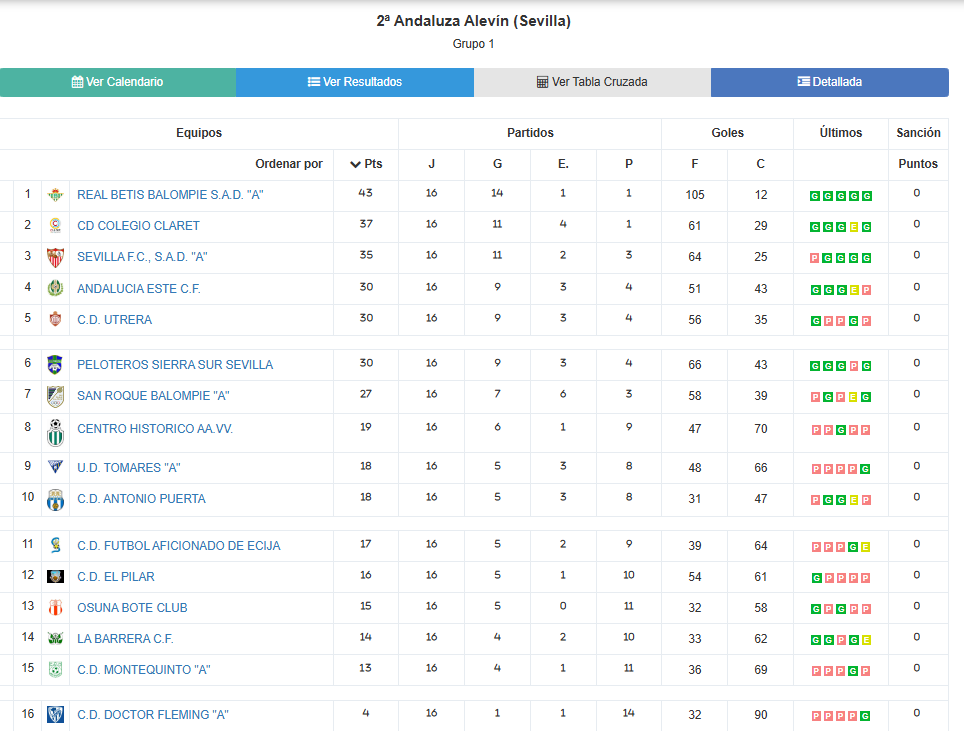The image size is (964, 731).
Task: Click the Osuna Bote Club crest icon
Action: 55,608
